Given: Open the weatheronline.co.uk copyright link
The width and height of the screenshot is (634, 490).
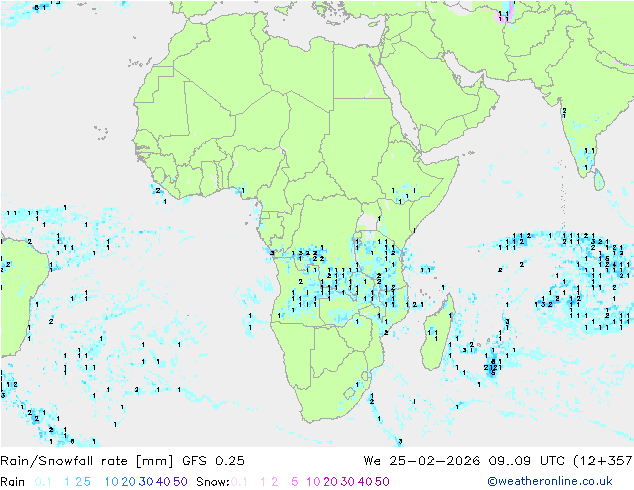Looking at the screenshot, I should tap(550, 481).
